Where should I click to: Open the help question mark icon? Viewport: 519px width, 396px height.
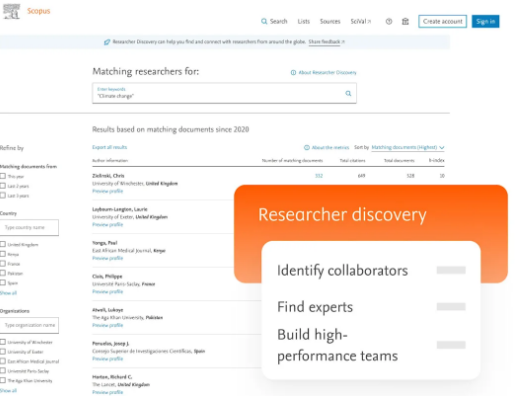(x=389, y=21)
